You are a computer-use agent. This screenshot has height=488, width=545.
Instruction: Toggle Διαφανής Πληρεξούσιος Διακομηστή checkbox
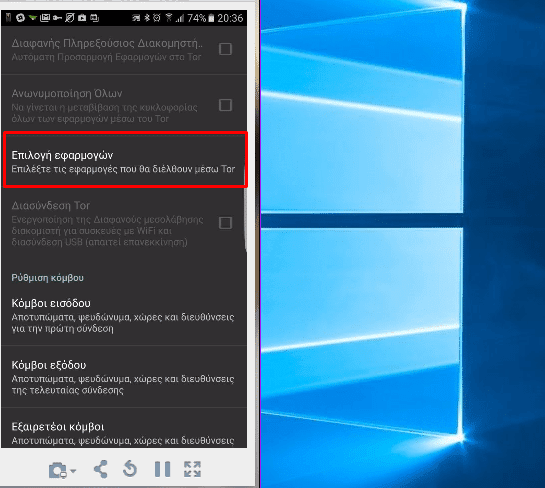tap(225, 49)
